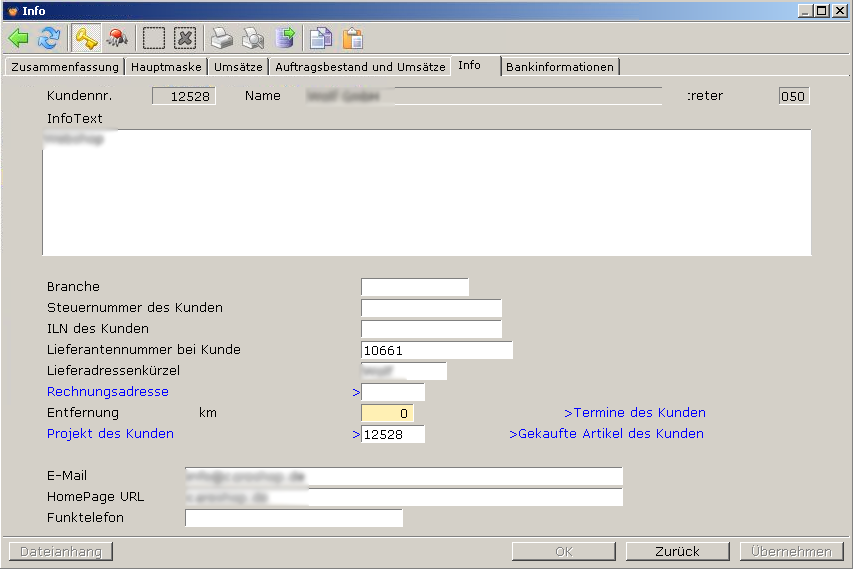This screenshot has width=853, height=569.
Task: Click the Funktelefon text field
Action: [293, 518]
